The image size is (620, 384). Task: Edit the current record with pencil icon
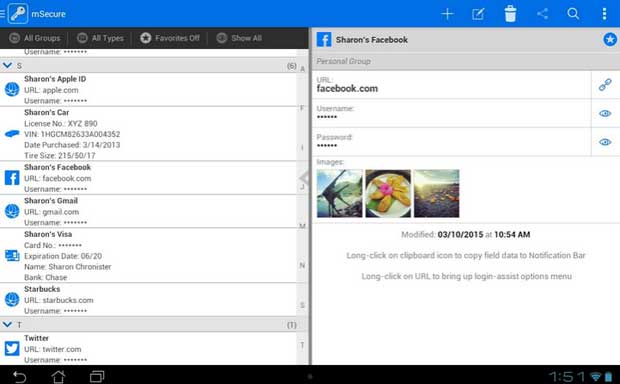tap(478, 14)
